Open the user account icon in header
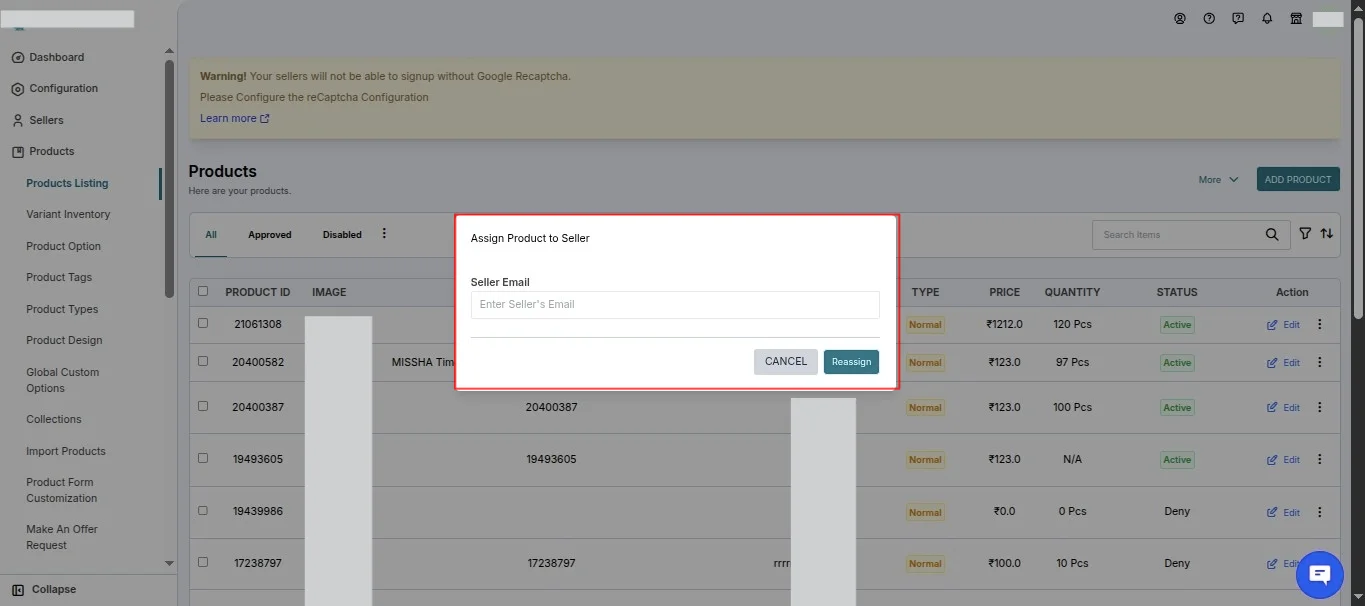The height and width of the screenshot is (606, 1365). (1180, 18)
